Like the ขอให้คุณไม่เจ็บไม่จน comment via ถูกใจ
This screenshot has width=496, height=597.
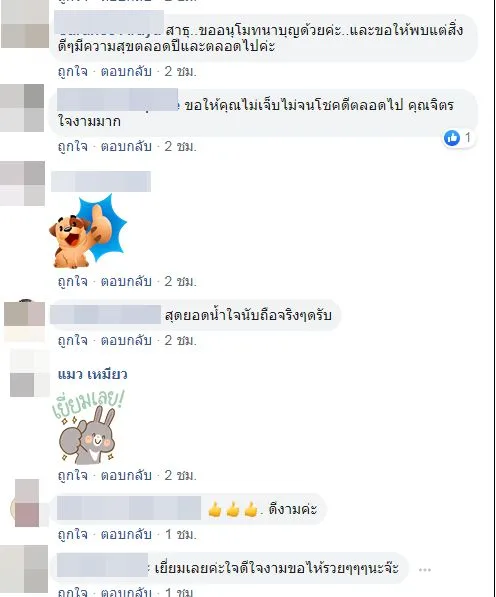pyautogui.click(x=72, y=147)
